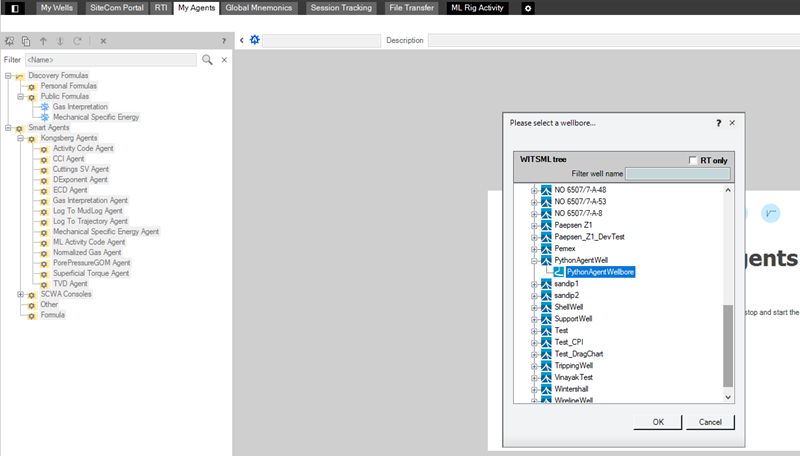Collapse the Public Formulas node
The image size is (800, 456).
coord(20,96)
